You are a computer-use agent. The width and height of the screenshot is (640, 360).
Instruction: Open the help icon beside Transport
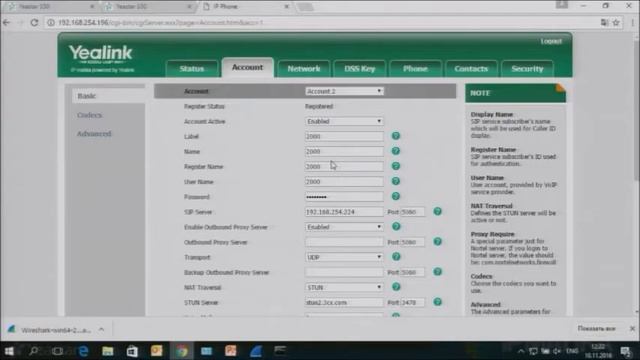click(396, 257)
